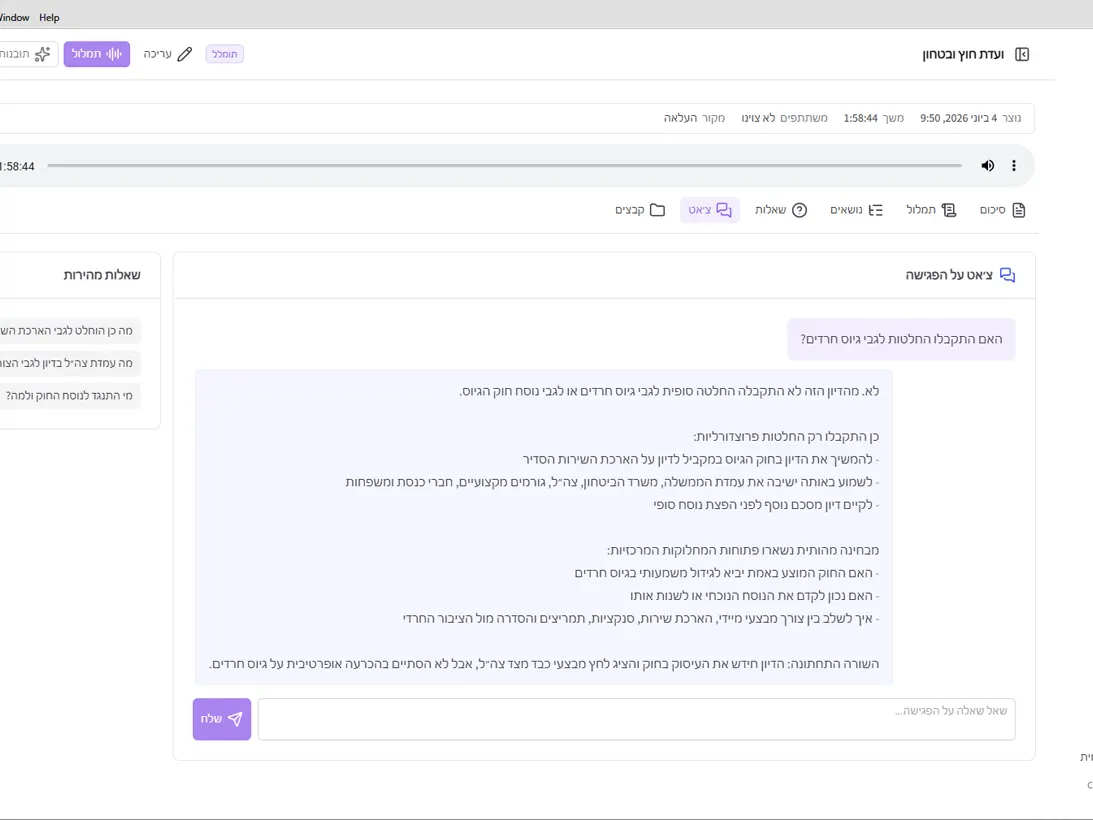Open the נושאים topics tab
Screen dimensions: 1093x820
pyautogui.click(x=857, y=210)
